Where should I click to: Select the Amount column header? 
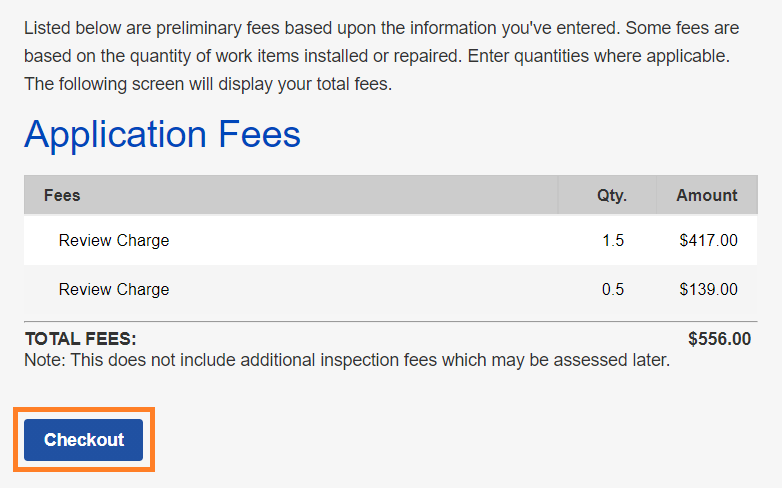coord(706,195)
